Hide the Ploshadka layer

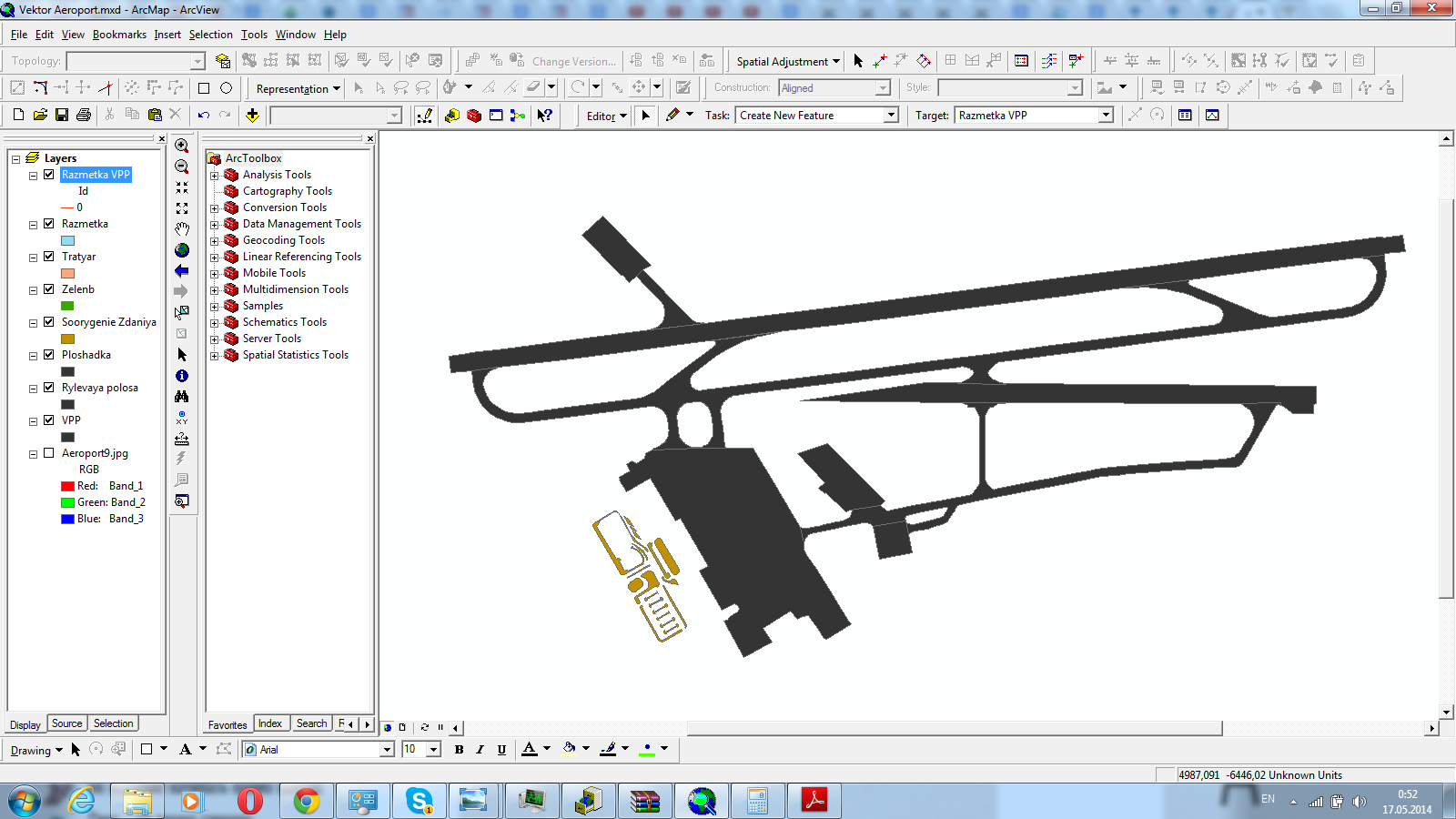point(49,355)
